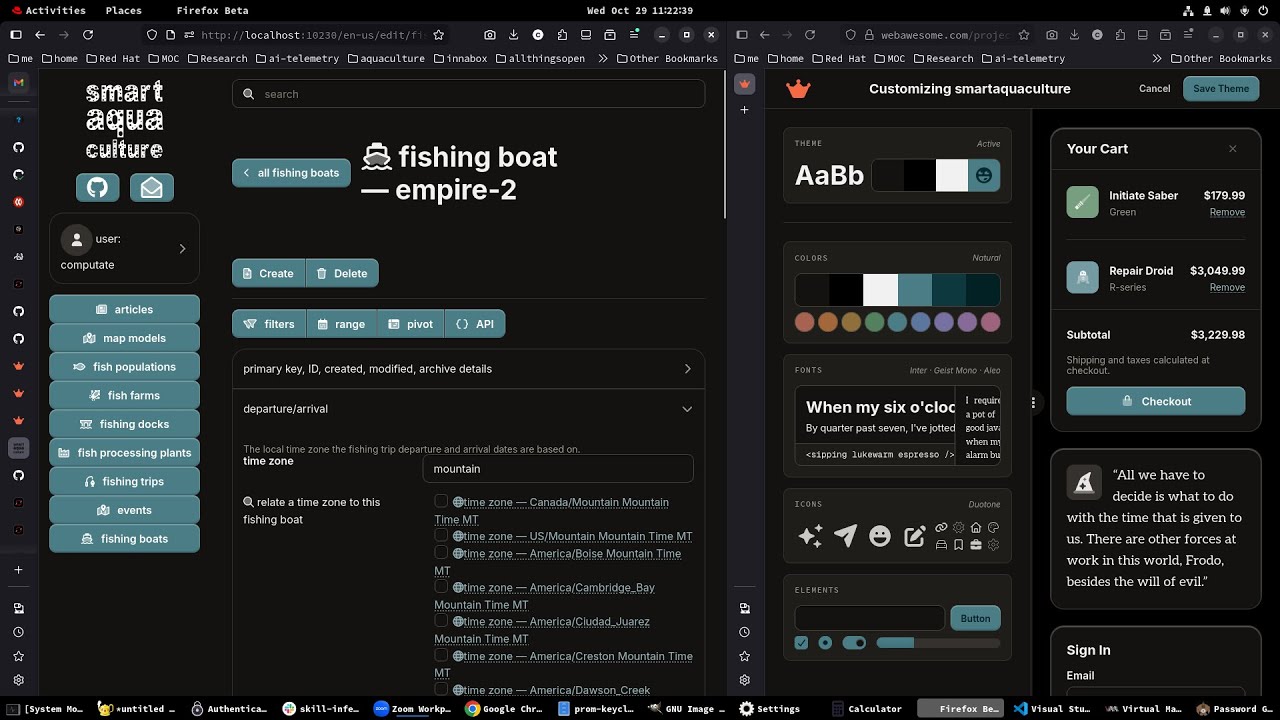
Task: Open the Gmail pinned tab in left sidebar
Action: 18,83
